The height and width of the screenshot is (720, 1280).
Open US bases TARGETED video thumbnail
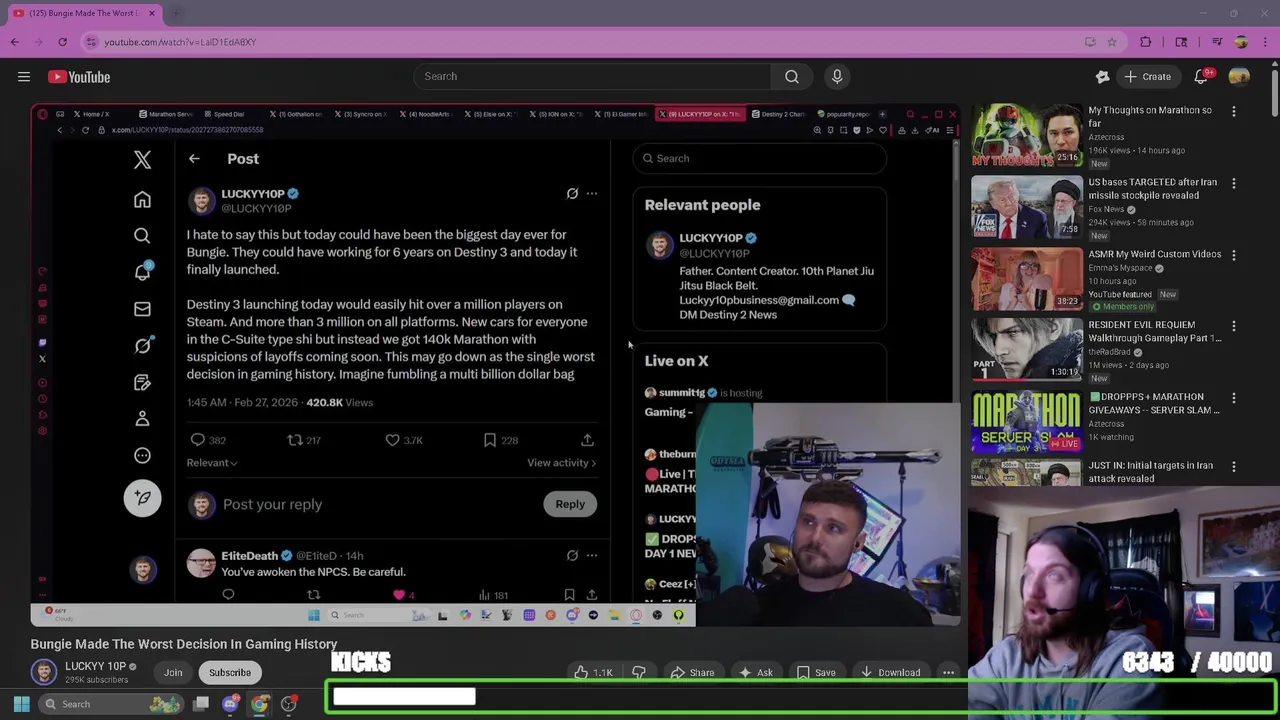[x=1027, y=207]
